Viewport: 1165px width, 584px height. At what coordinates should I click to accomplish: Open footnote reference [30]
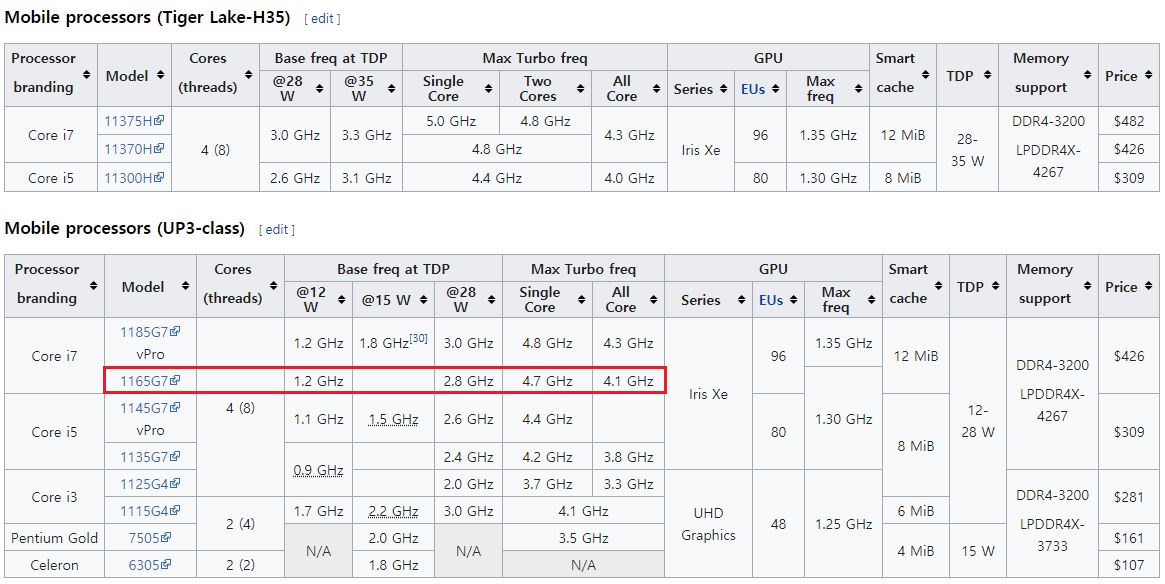(x=418, y=338)
